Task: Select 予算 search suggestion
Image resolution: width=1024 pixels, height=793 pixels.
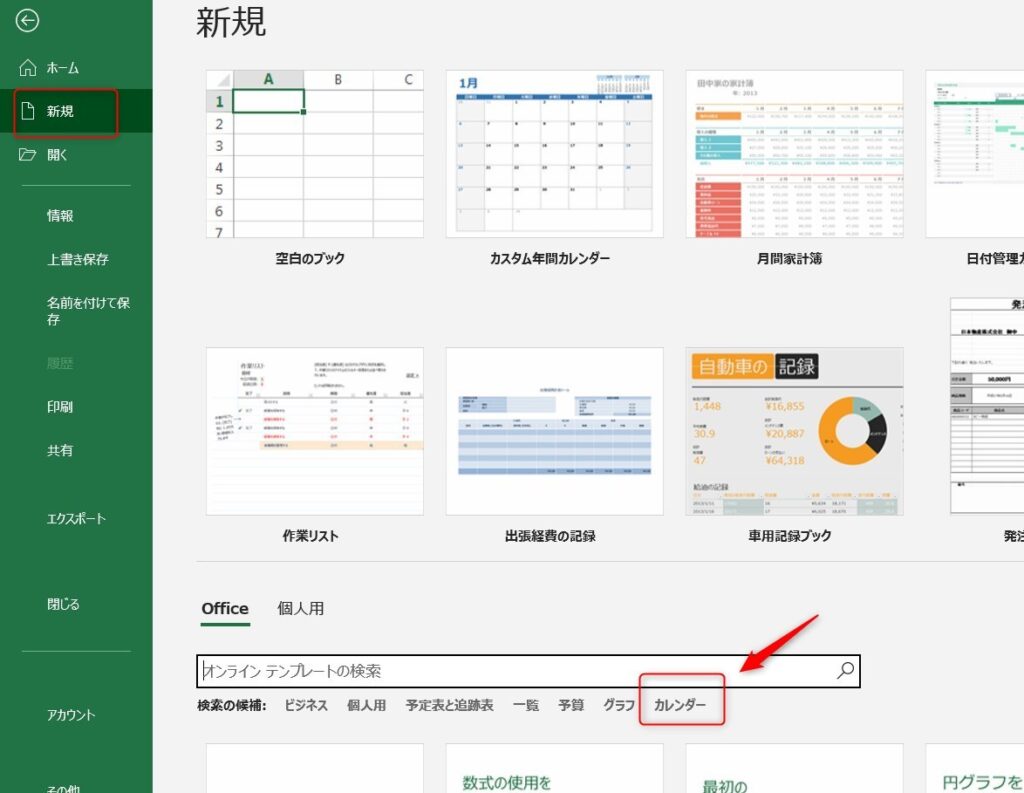Action: click(x=571, y=705)
